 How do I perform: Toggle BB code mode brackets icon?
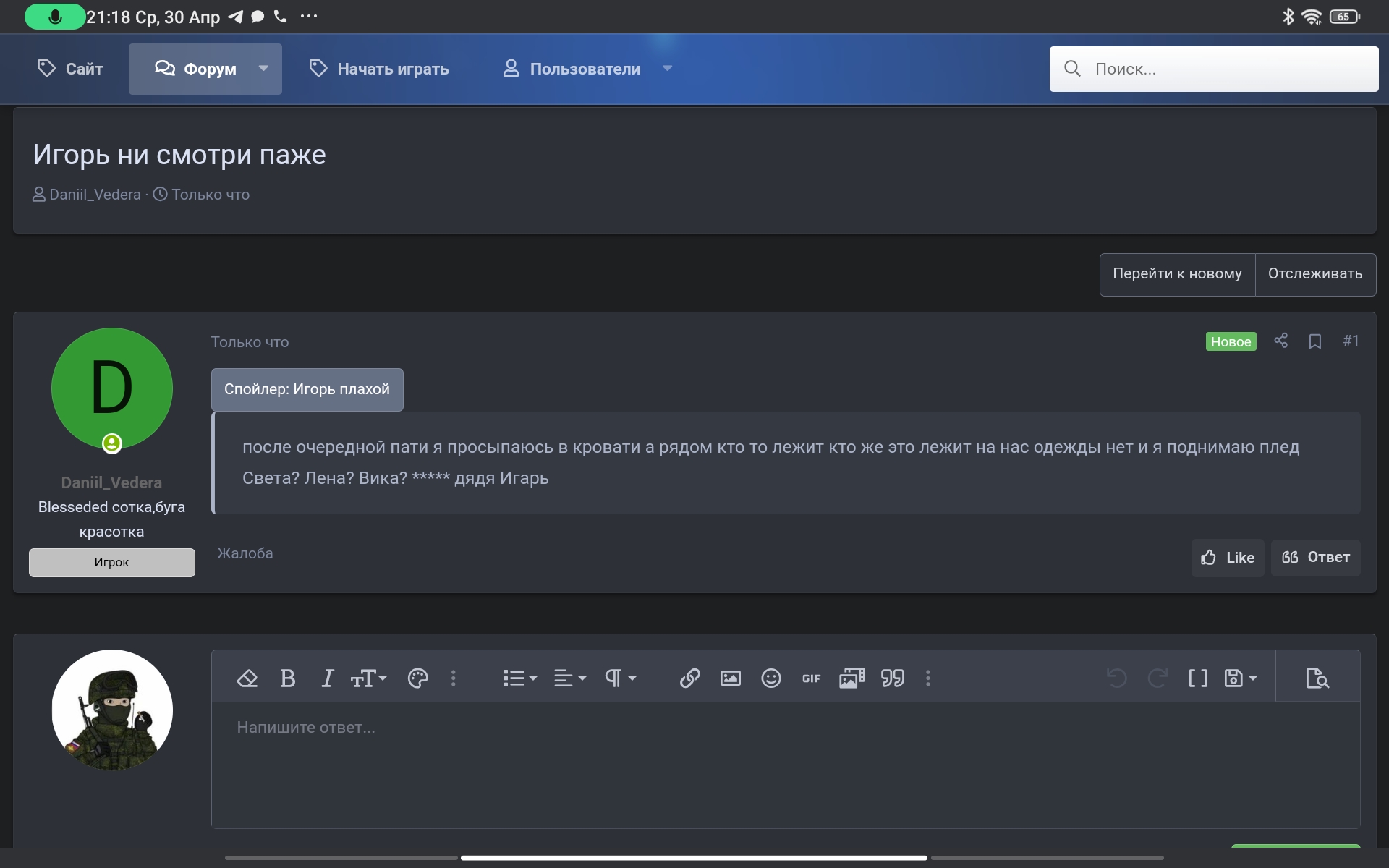(1198, 678)
